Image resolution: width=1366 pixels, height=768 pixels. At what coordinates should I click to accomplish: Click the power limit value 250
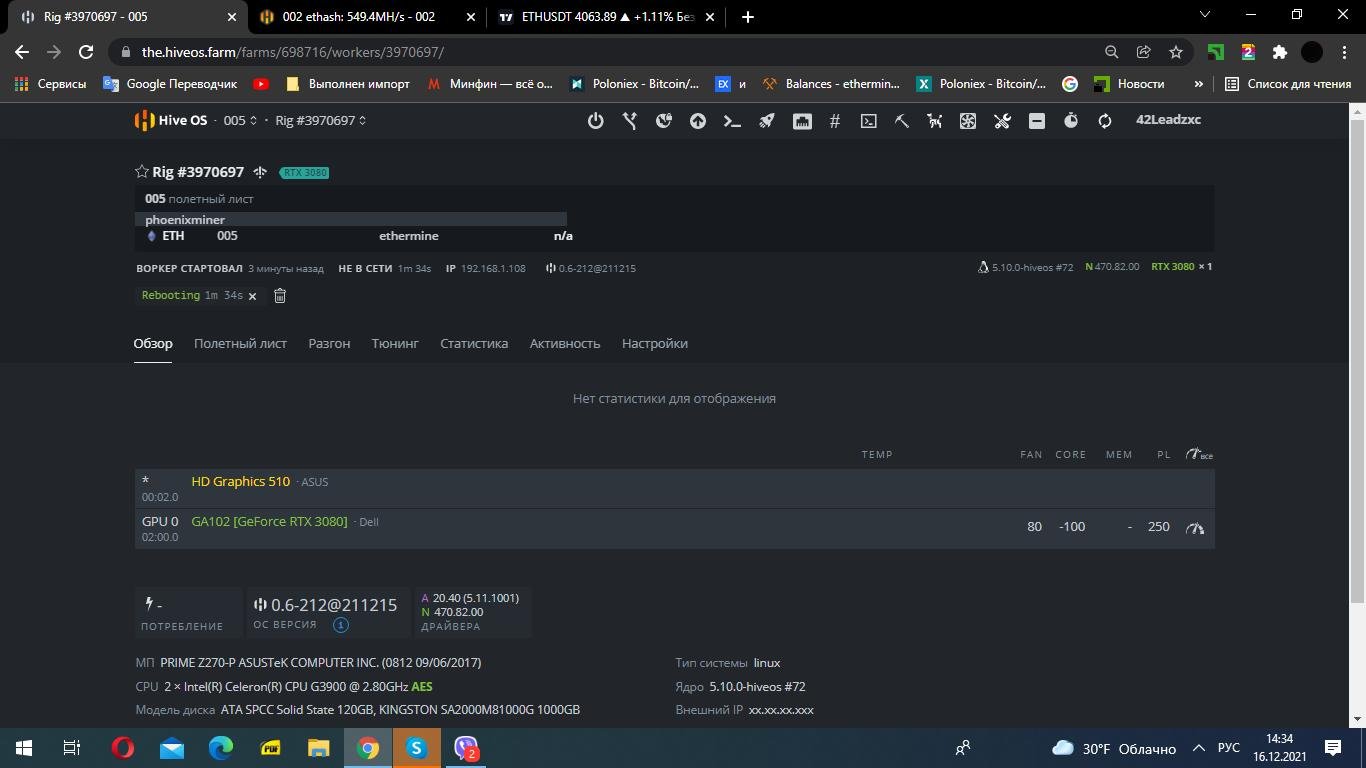pyautogui.click(x=1158, y=526)
